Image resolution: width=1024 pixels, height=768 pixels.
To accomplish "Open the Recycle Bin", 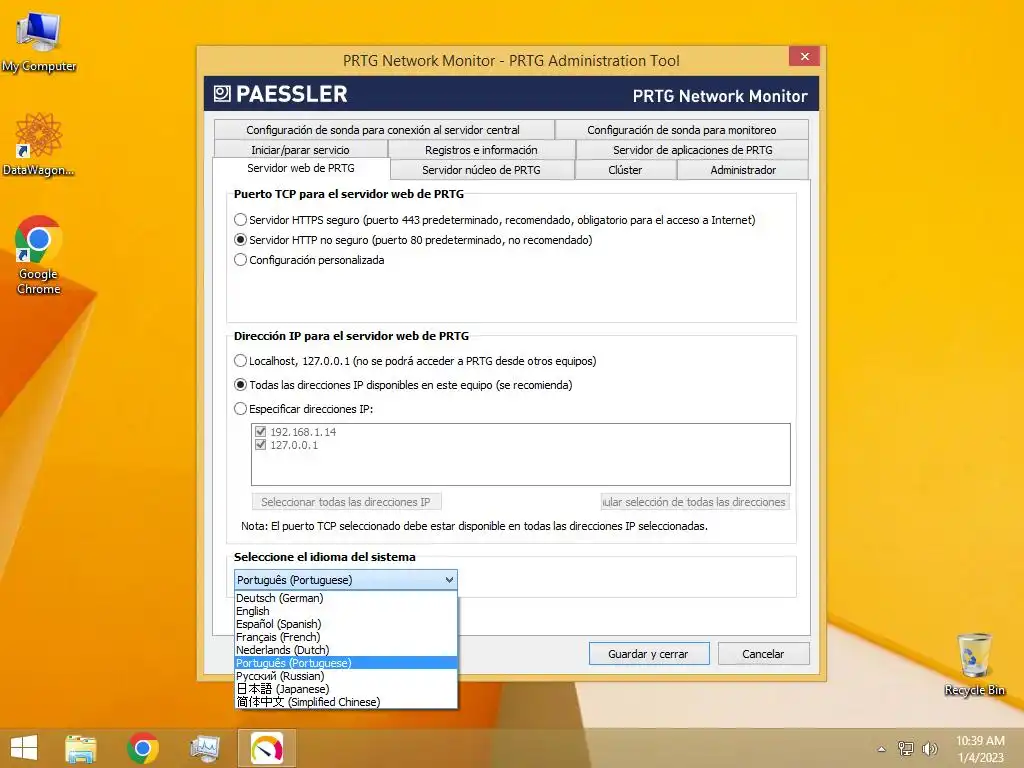I will click(x=974, y=664).
